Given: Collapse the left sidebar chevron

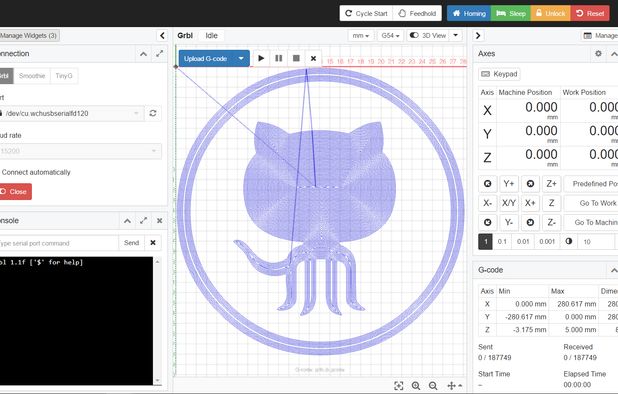Looking at the screenshot, I should [x=162, y=35].
